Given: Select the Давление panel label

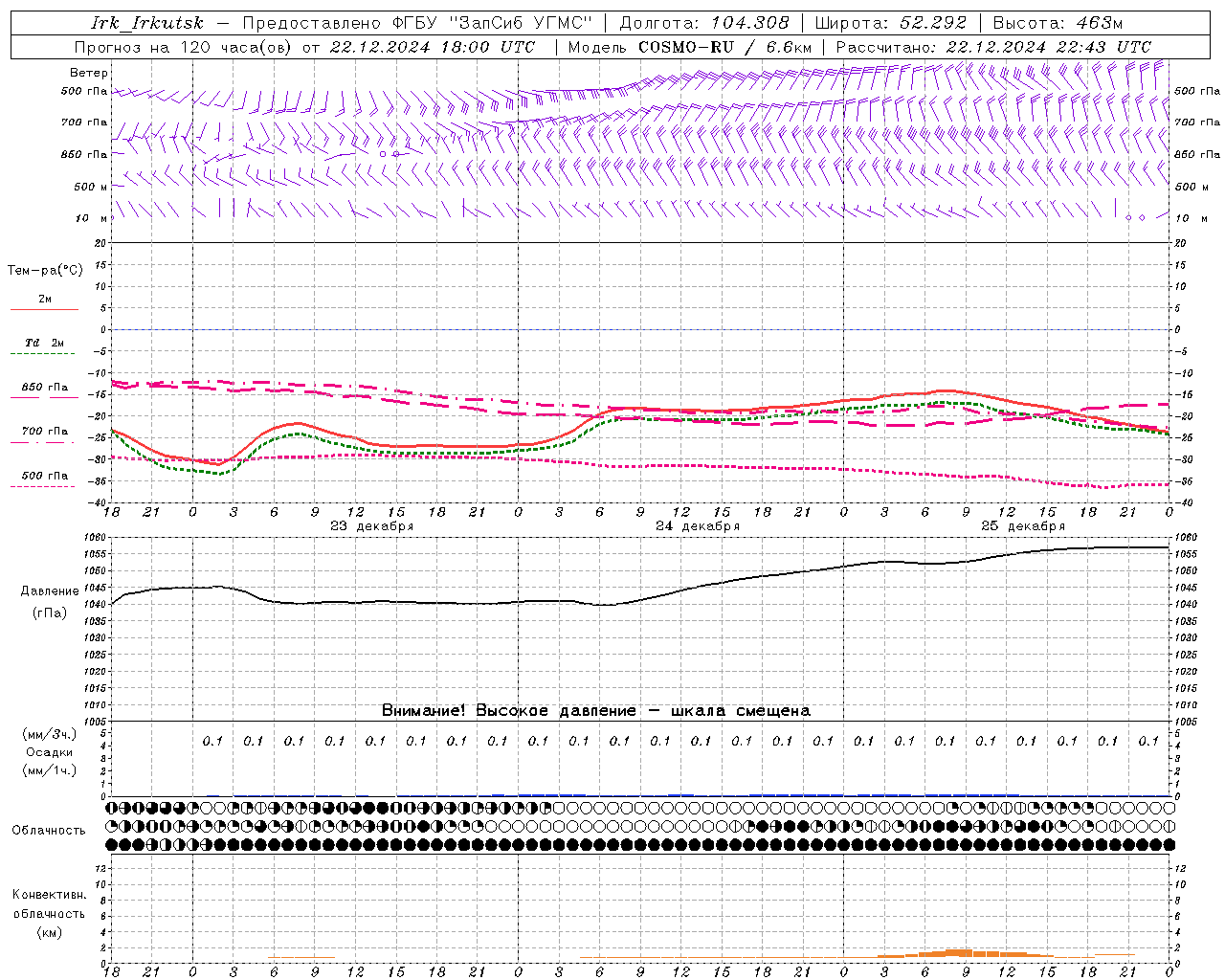Looking at the screenshot, I should coord(50,591).
